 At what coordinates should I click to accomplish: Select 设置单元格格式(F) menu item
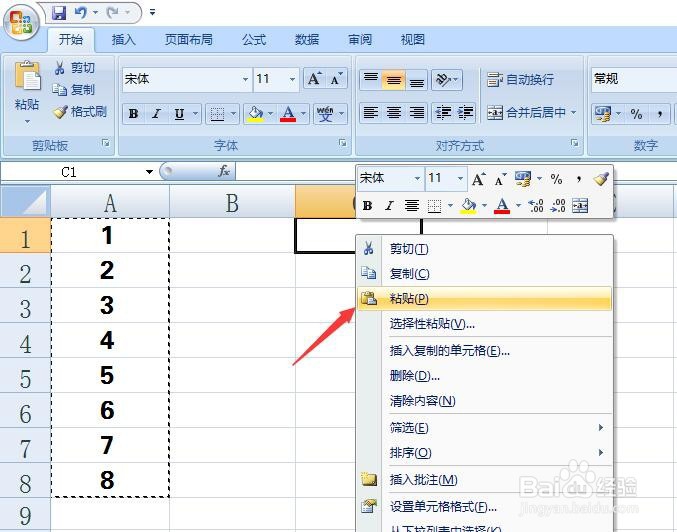pyautogui.click(x=484, y=506)
